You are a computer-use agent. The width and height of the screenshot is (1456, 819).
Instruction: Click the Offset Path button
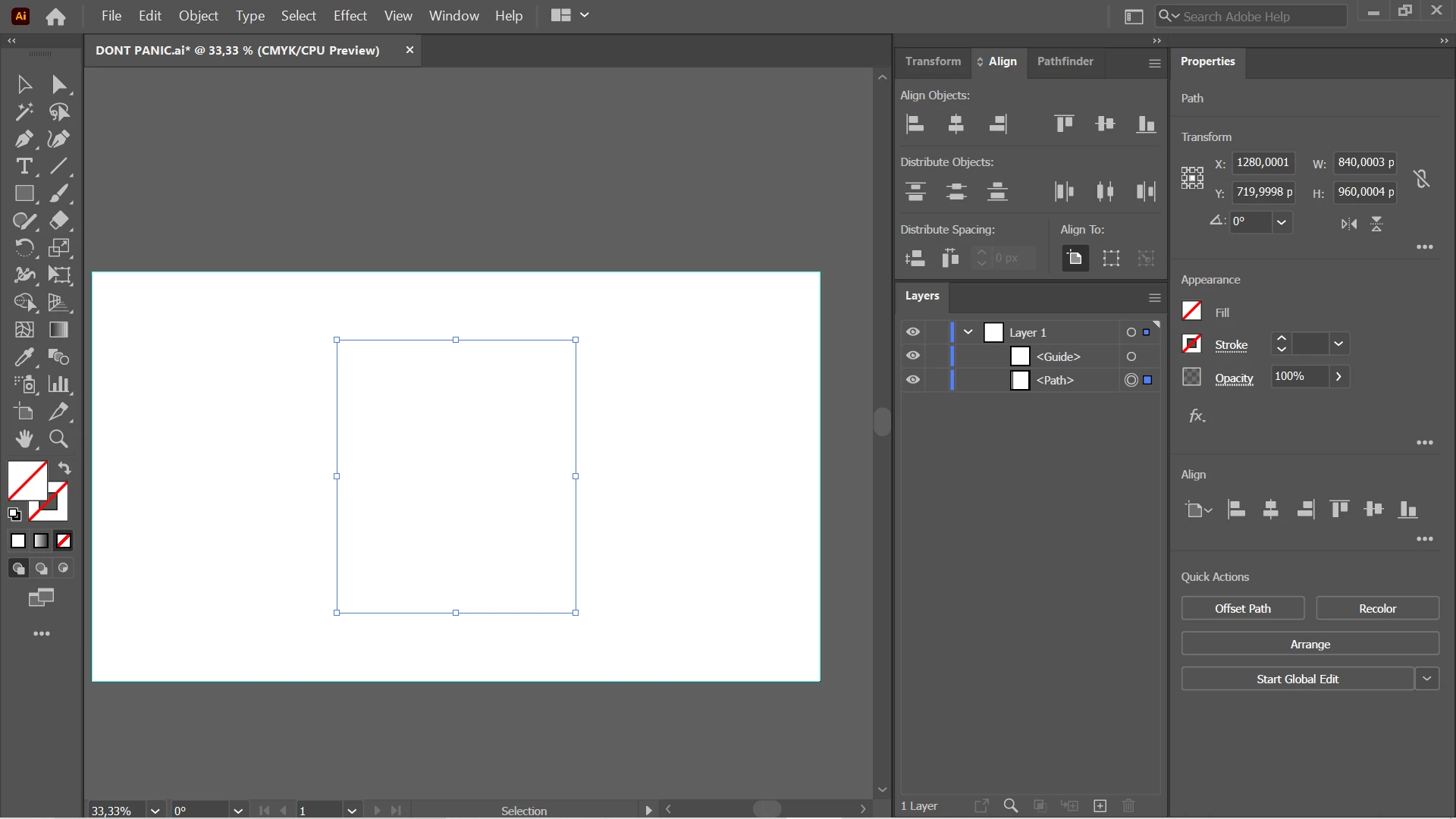point(1242,608)
